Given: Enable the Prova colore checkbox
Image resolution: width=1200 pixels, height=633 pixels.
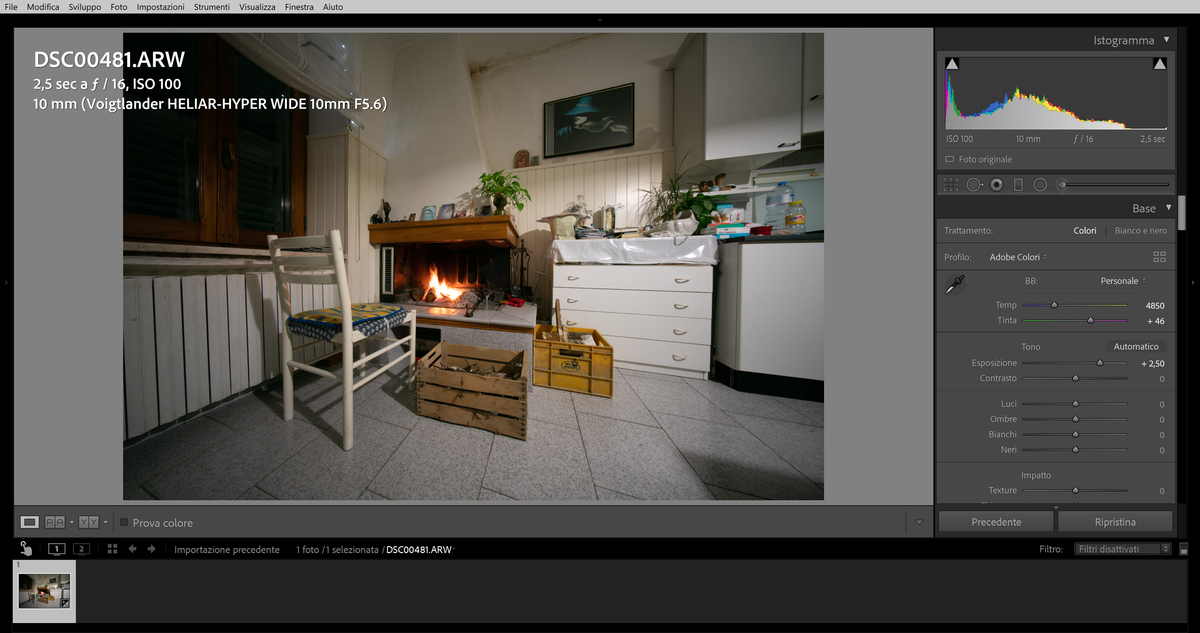Looking at the screenshot, I should pyautogui.click(x=124, y=522).
